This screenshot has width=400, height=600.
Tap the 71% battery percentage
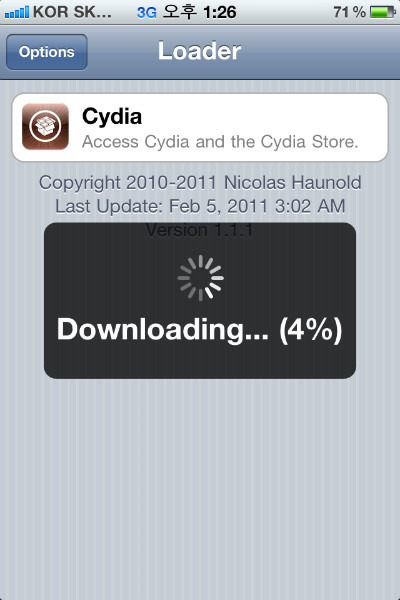(x=349, y=12)
